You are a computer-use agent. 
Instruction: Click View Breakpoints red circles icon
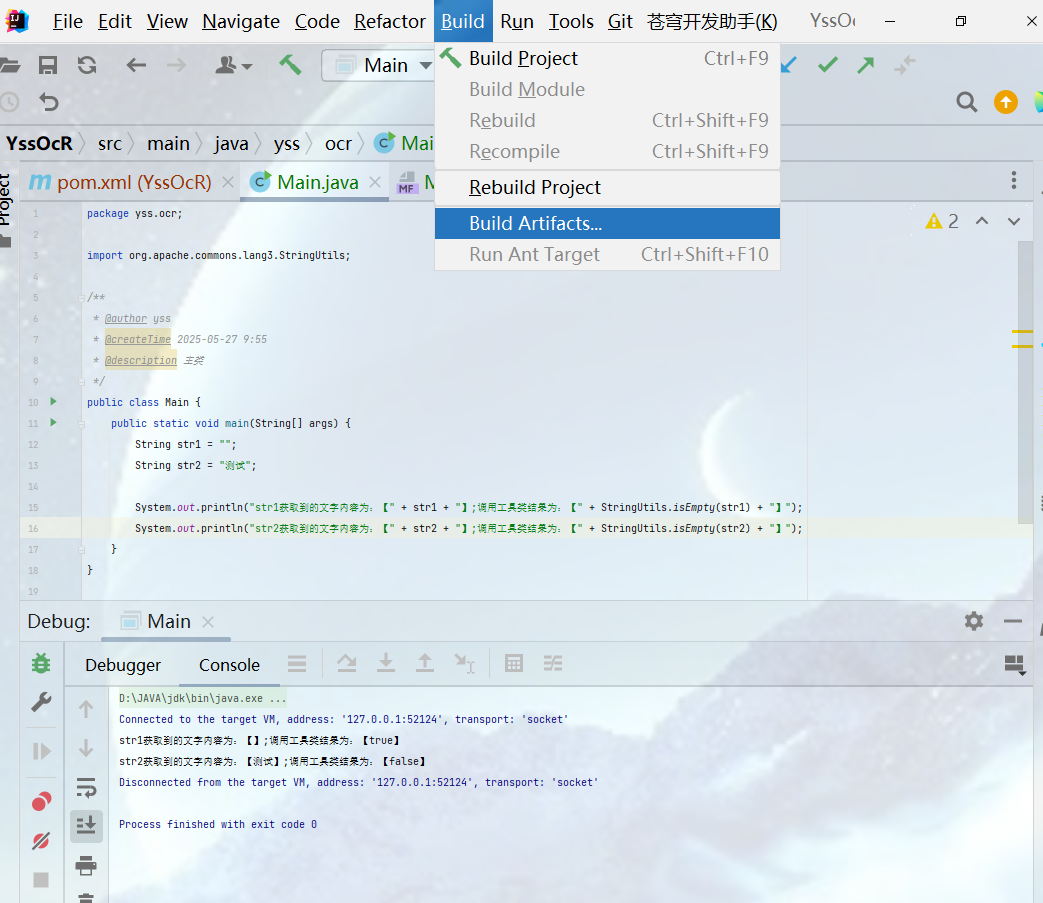pyautogui.click(x=41, y=801)
